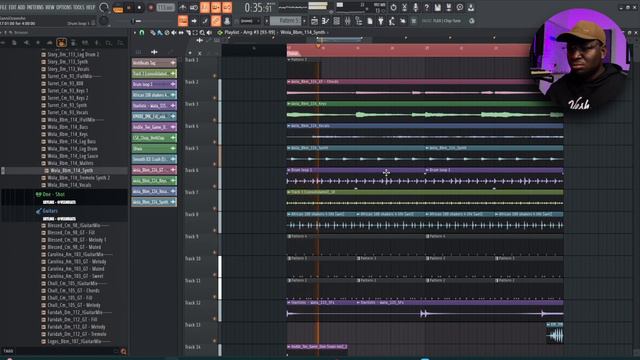Open the Playlist options menu arrow
The height and width of the screenshot is (360, 640).
[x=135, y=33]
